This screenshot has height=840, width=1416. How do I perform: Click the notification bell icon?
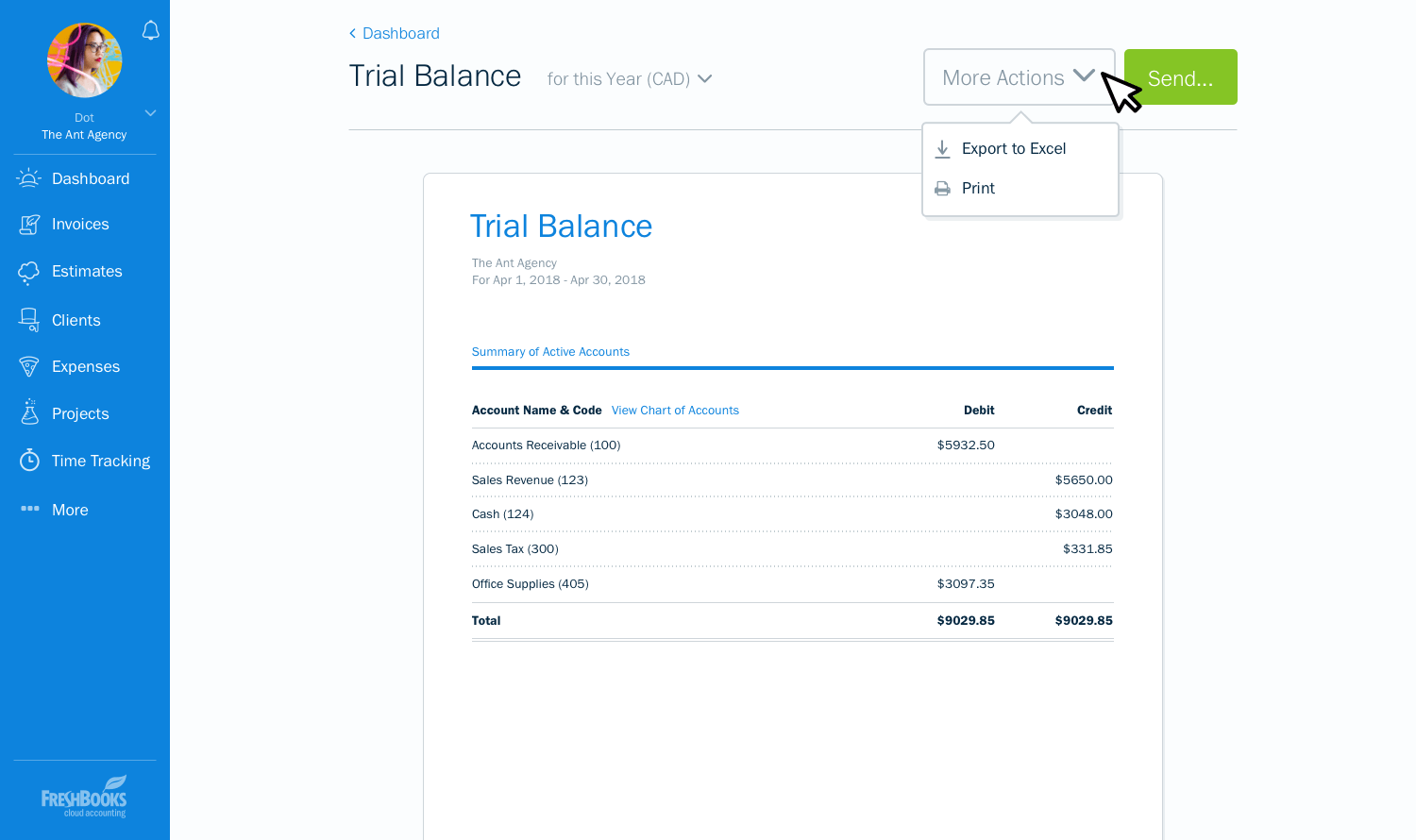(150, 31)
